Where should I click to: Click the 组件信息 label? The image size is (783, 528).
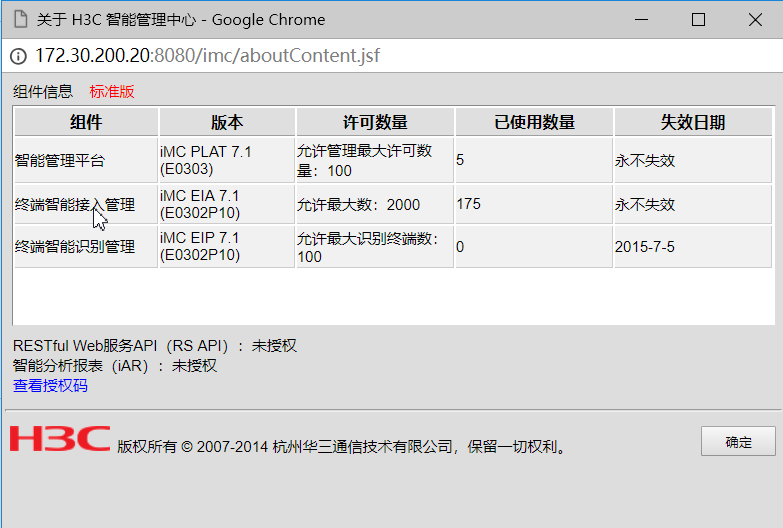43,92
